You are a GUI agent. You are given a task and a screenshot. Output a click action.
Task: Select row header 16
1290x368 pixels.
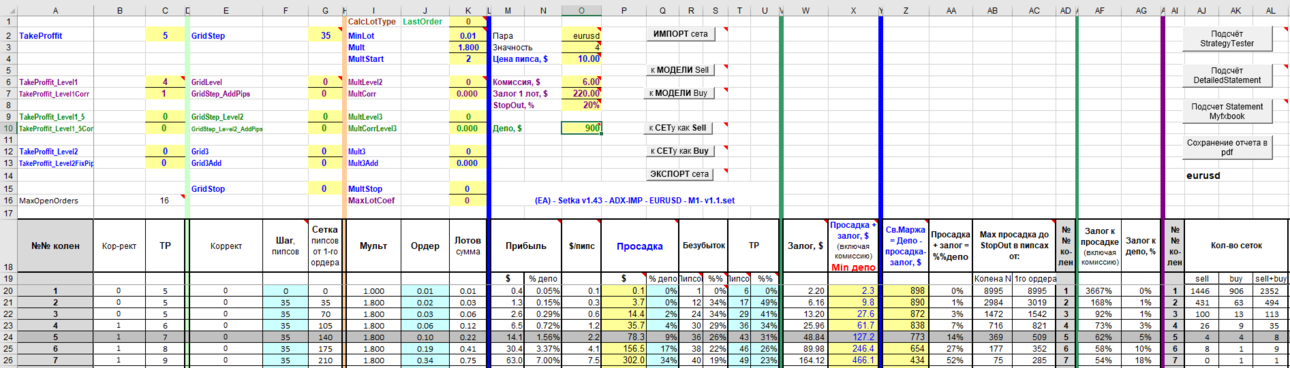[8, 200]
